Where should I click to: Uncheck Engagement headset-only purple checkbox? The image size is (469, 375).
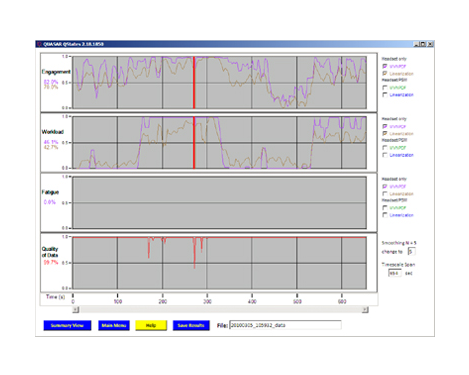(x=385, y=66)
